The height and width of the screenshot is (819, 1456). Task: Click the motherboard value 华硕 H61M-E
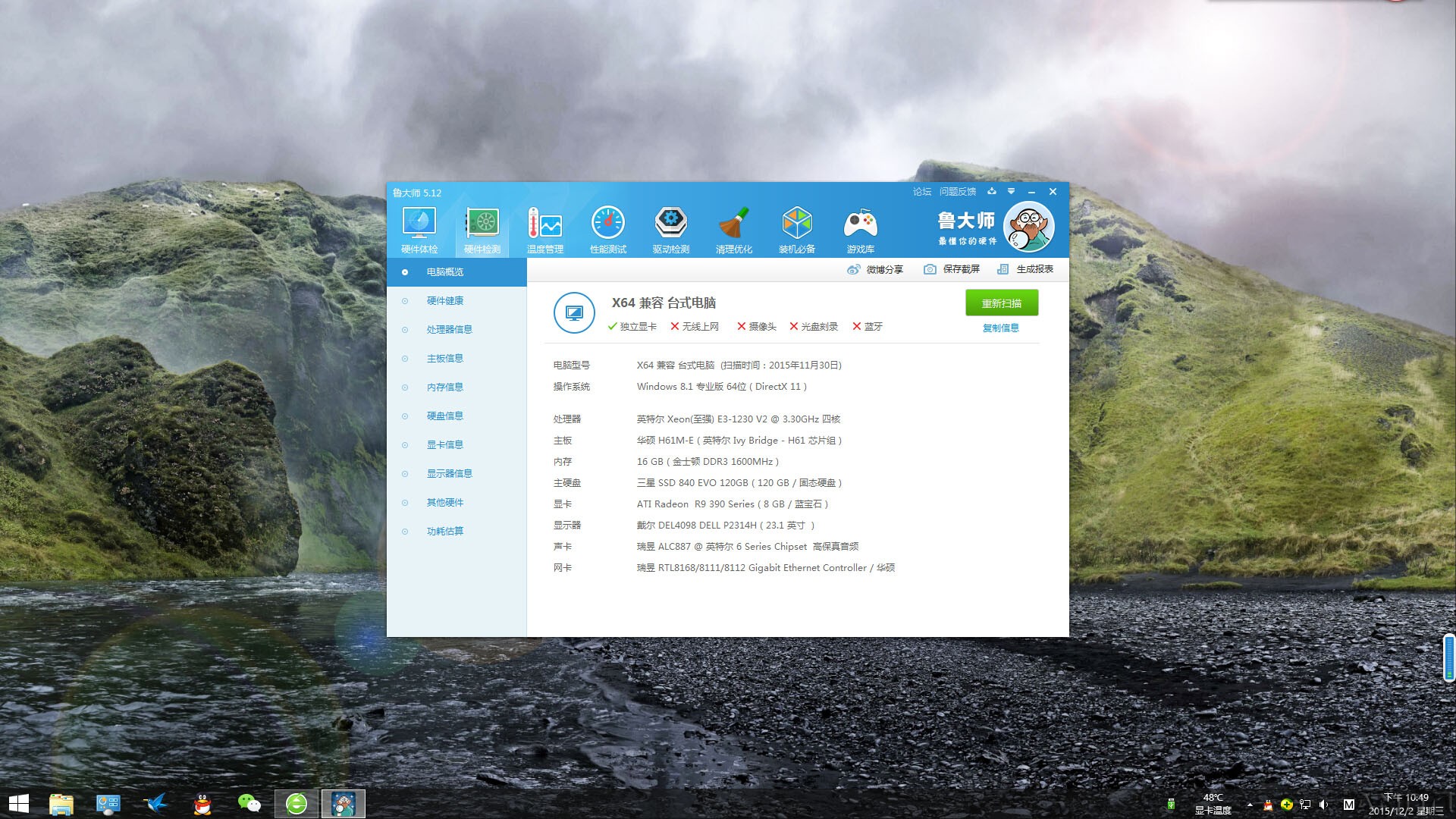[x=739, y=440]
